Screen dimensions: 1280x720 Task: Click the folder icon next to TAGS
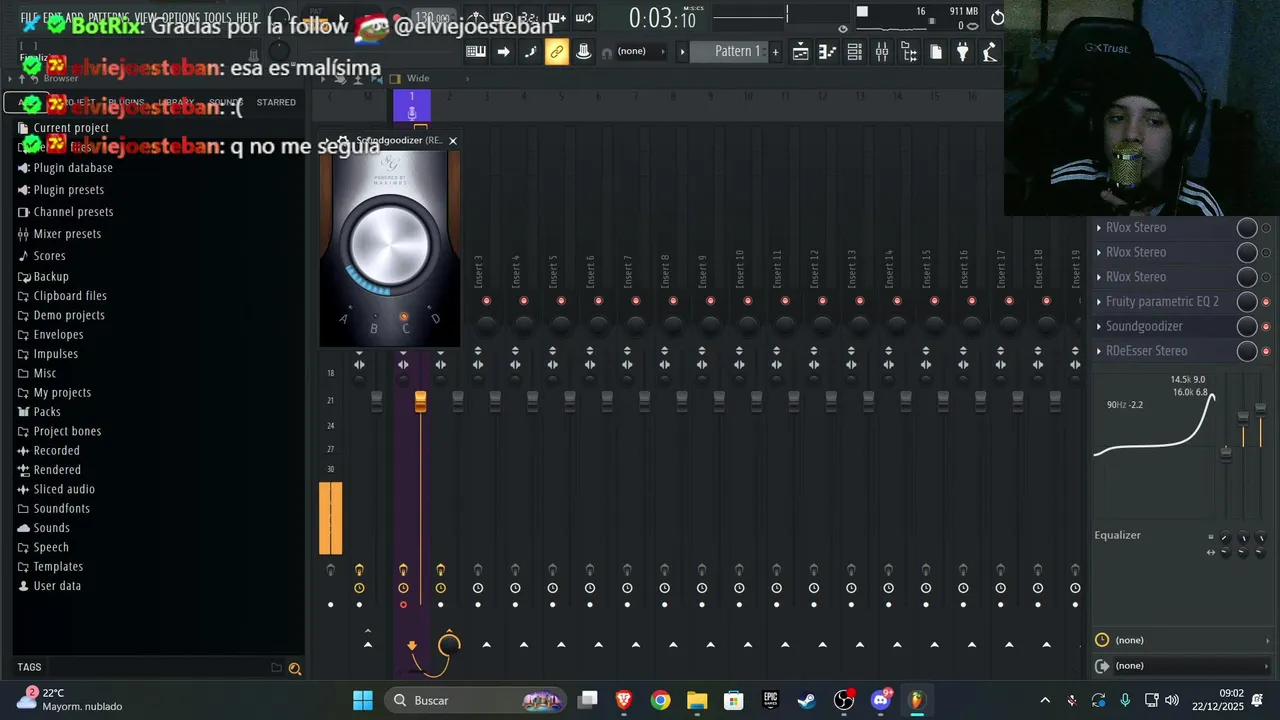[x=276, y=667]
